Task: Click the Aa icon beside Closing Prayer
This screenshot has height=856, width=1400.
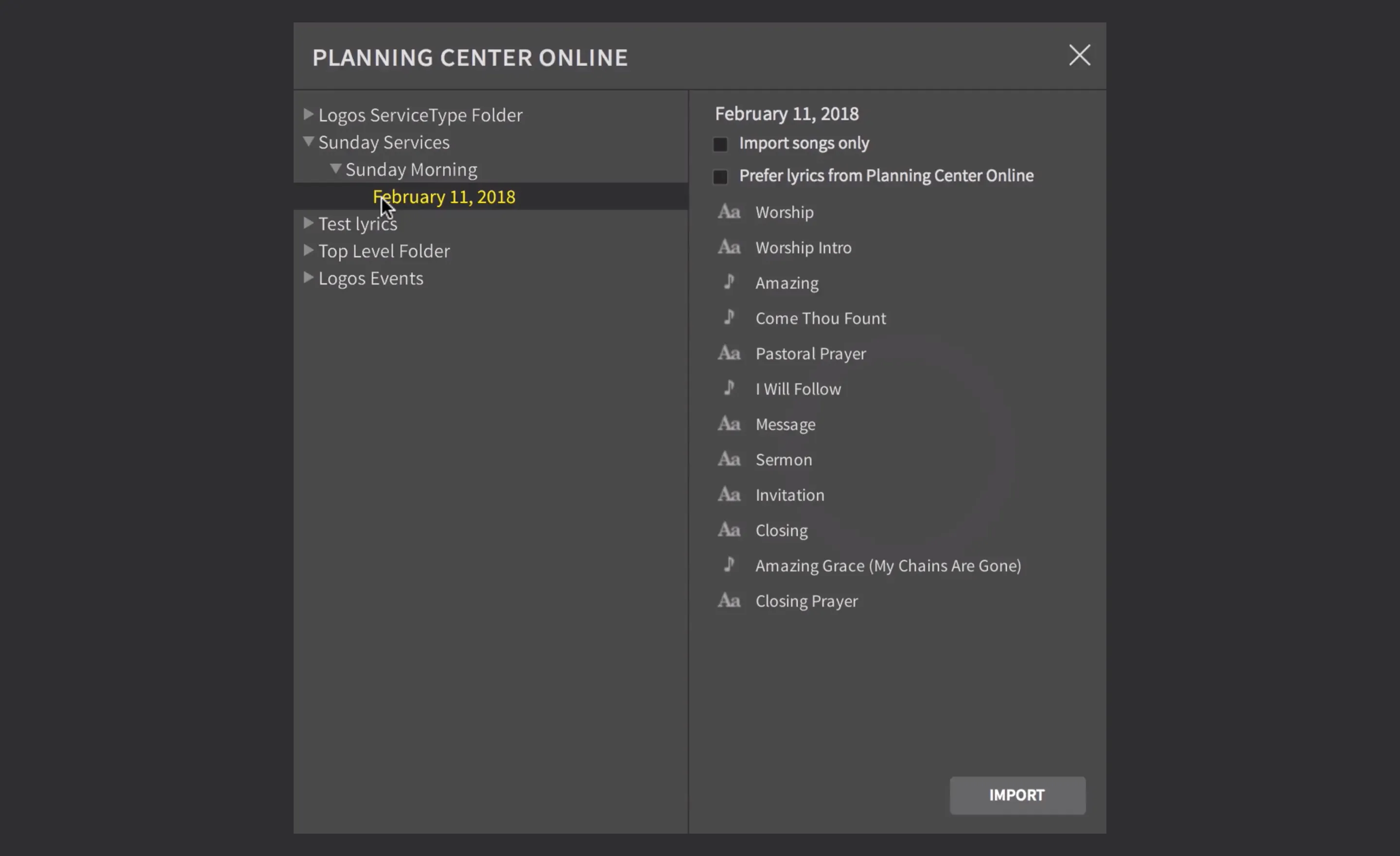Action: click(729, 601)
